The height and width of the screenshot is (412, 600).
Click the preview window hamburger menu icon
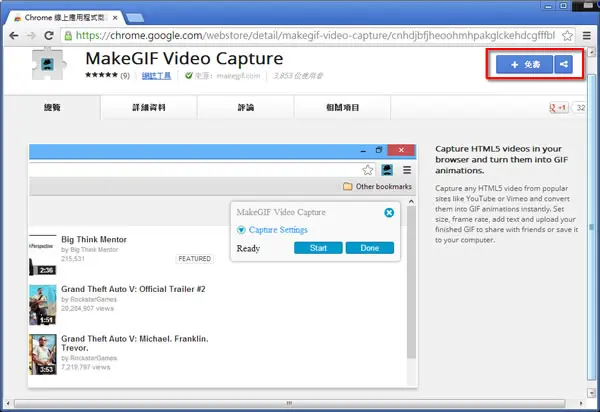(407, 170)
